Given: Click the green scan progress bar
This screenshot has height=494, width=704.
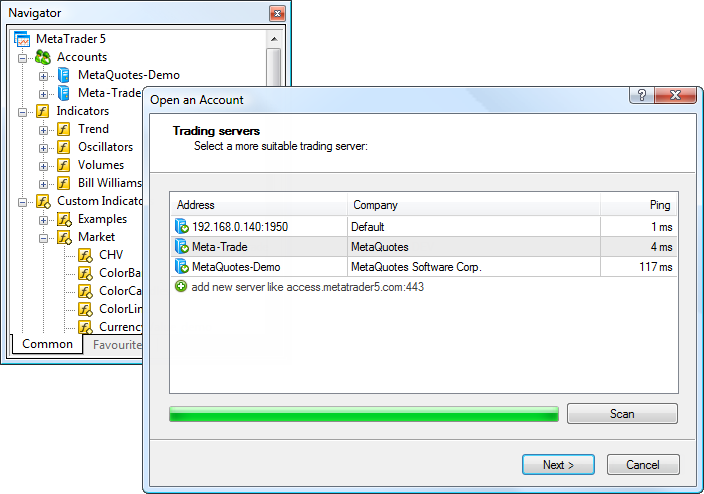Looking at the screenshot, I should click(364, 414).
